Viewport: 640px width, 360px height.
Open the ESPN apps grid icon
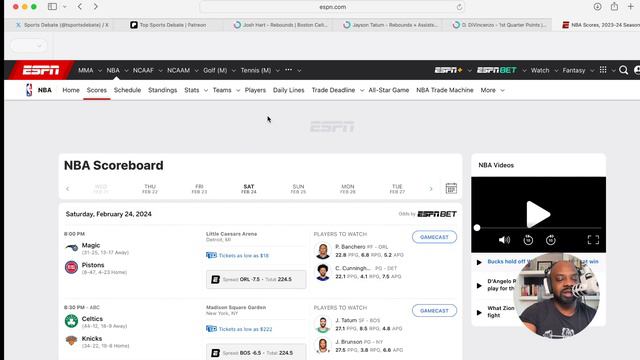click(x=603, y=70)
